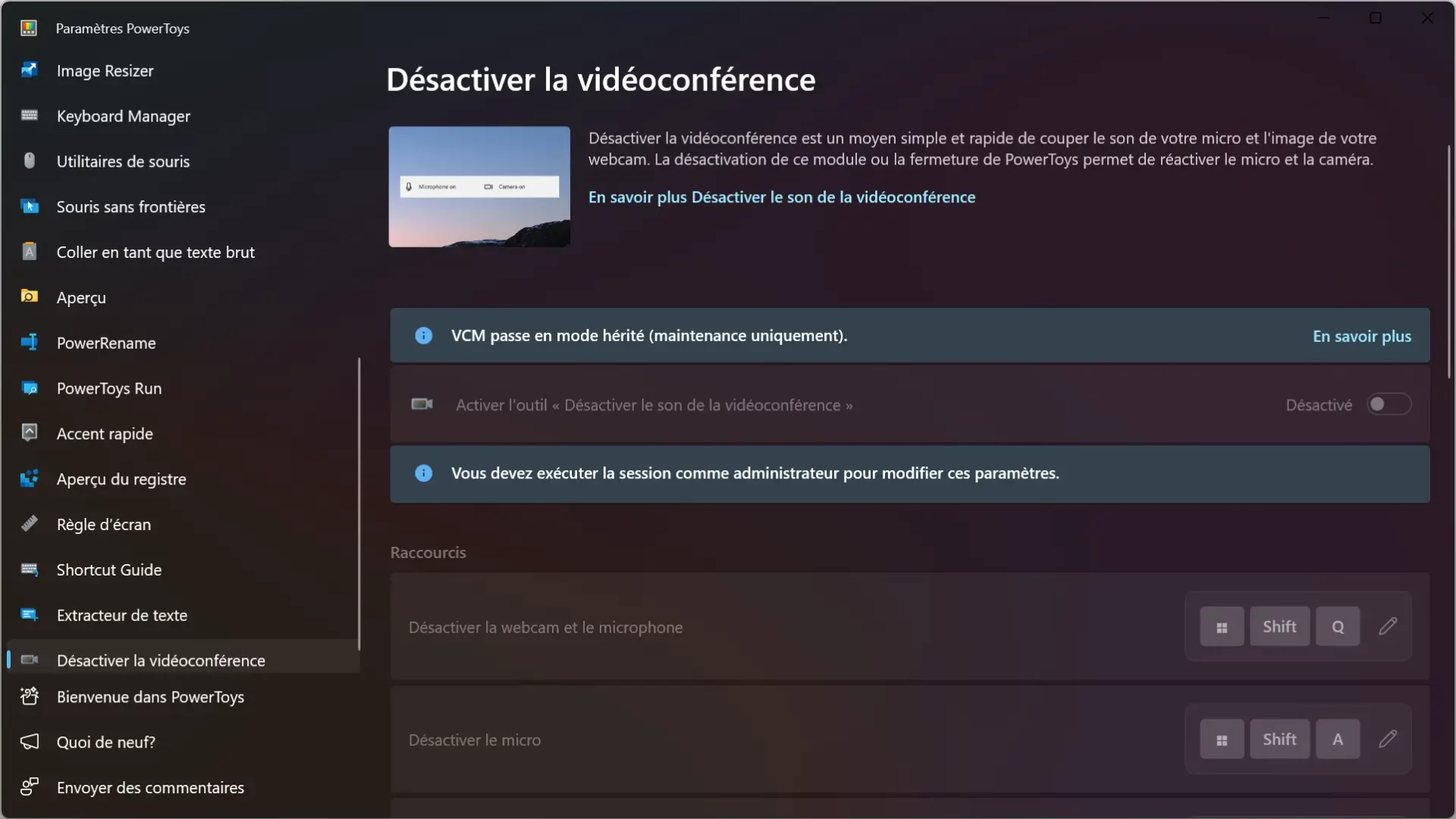Open Quoi de neuf section
The image size is (1456, 819).
[x=106, y=742]
